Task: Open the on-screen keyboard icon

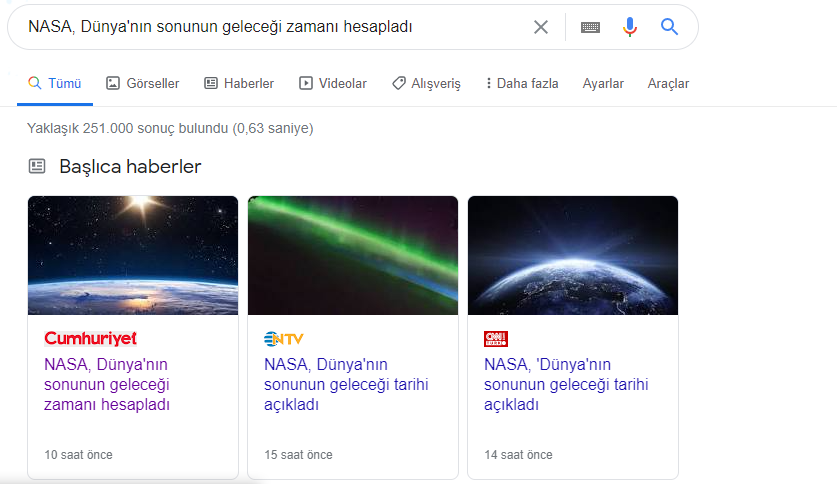Action: pyautogui.click(x=590, y=27)
